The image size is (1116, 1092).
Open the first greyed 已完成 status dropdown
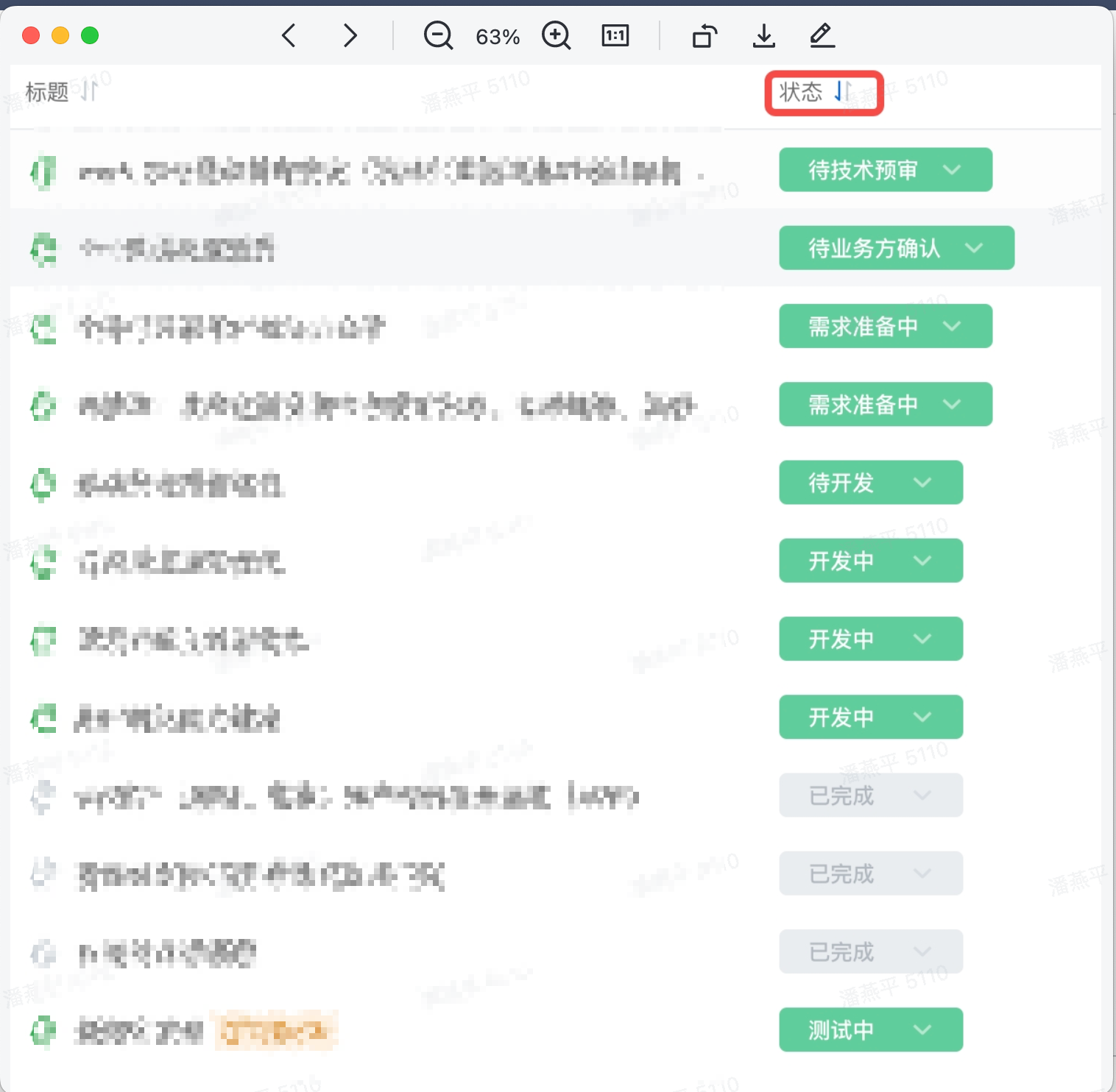[x=871, y=795]
